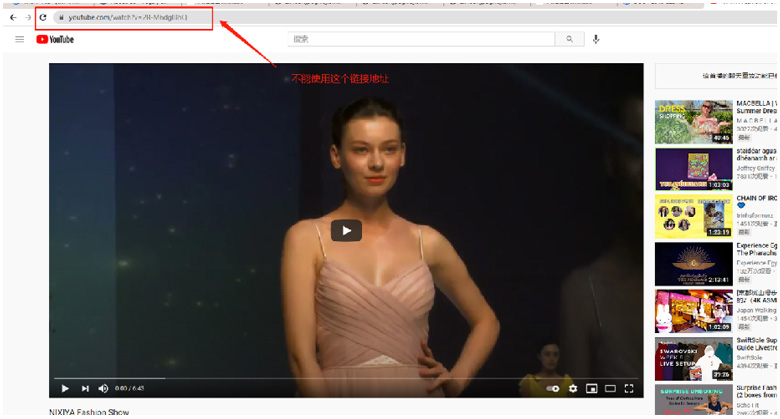Click the YouTube logo
The height and width of the screenshot is (419, 780).
(55, 39)
